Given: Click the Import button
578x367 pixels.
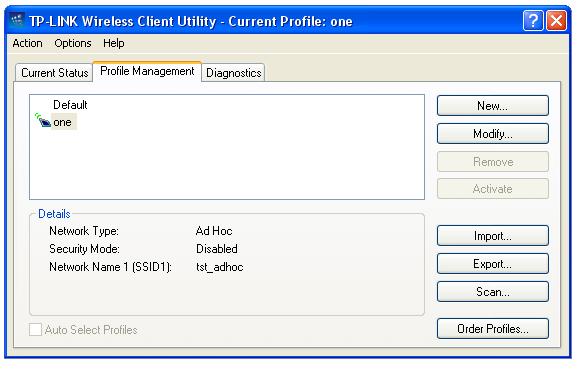Looking at the screenshot, I should click(x=492, y=235).
